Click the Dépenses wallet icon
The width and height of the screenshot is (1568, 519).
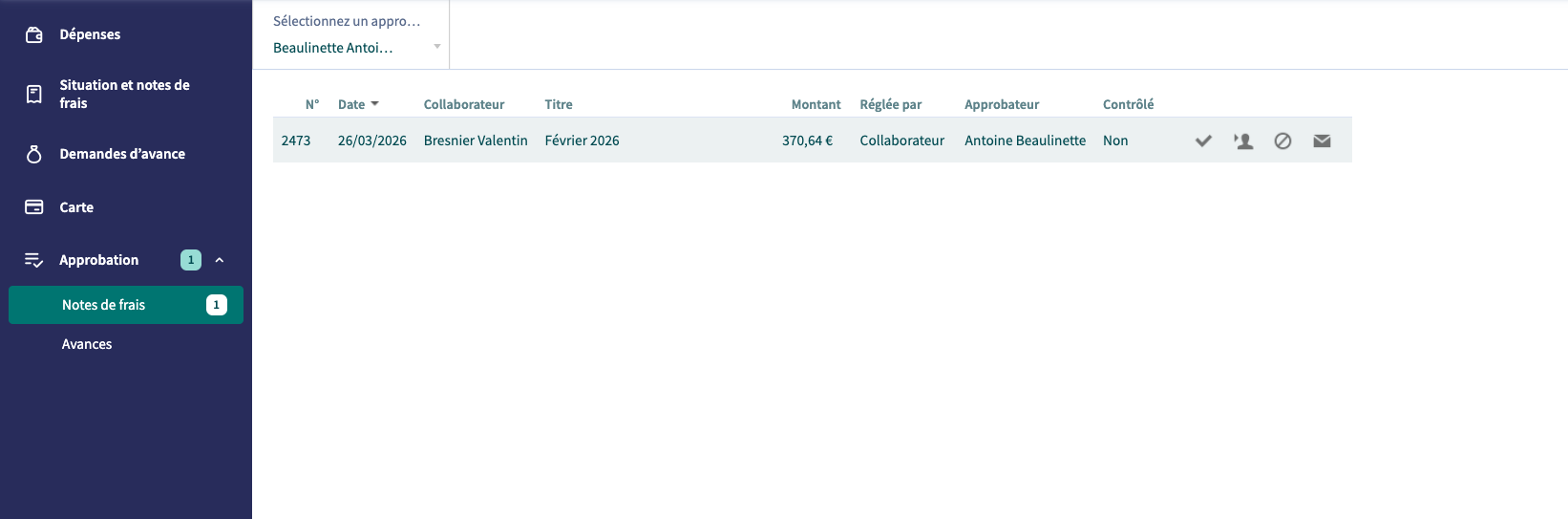[34, 34]
